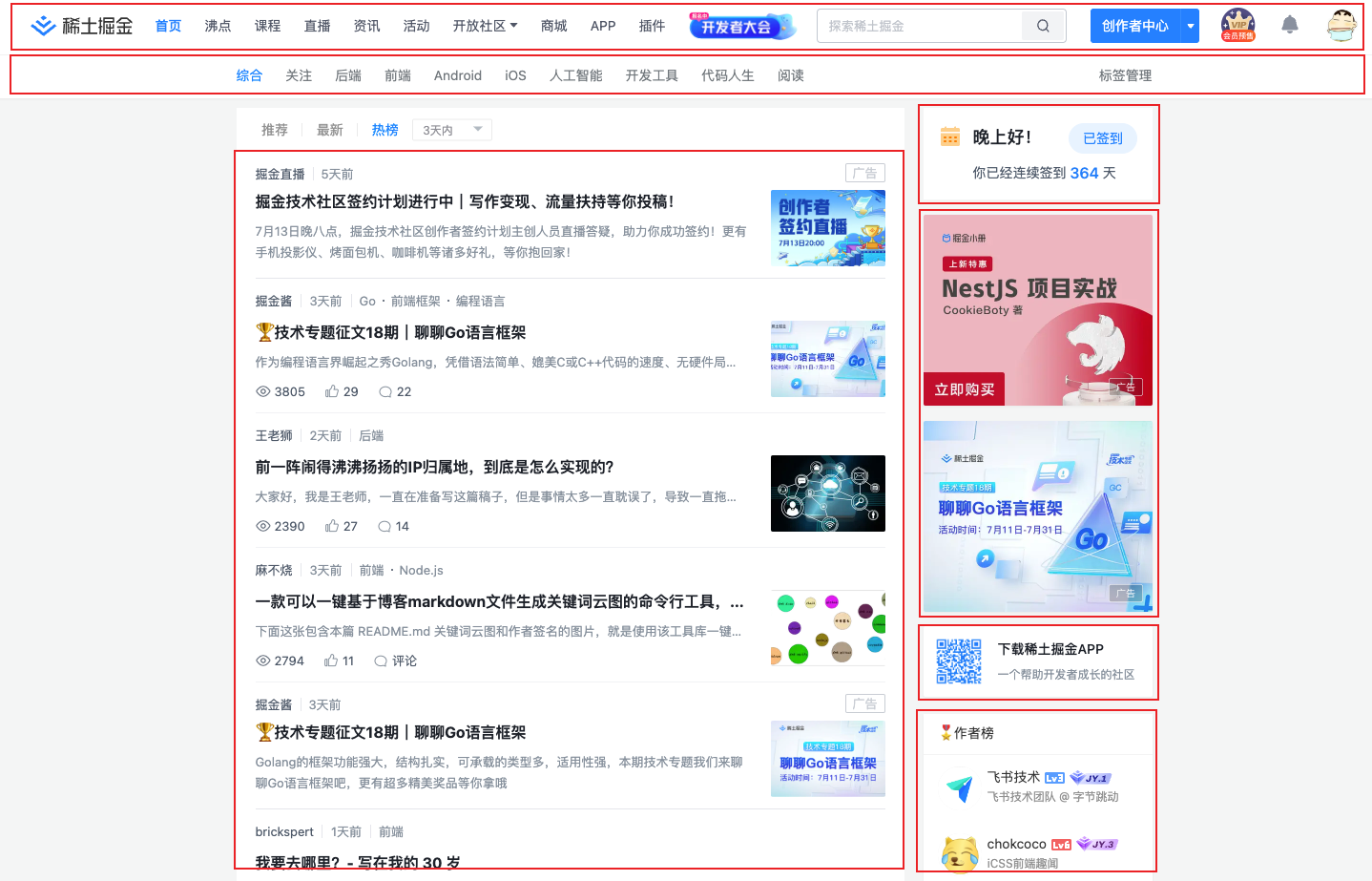The height and width of the screenshot is (881, 1372).
Task: Click the Node.js tag on markdown article
Action: tap(421, 570)
